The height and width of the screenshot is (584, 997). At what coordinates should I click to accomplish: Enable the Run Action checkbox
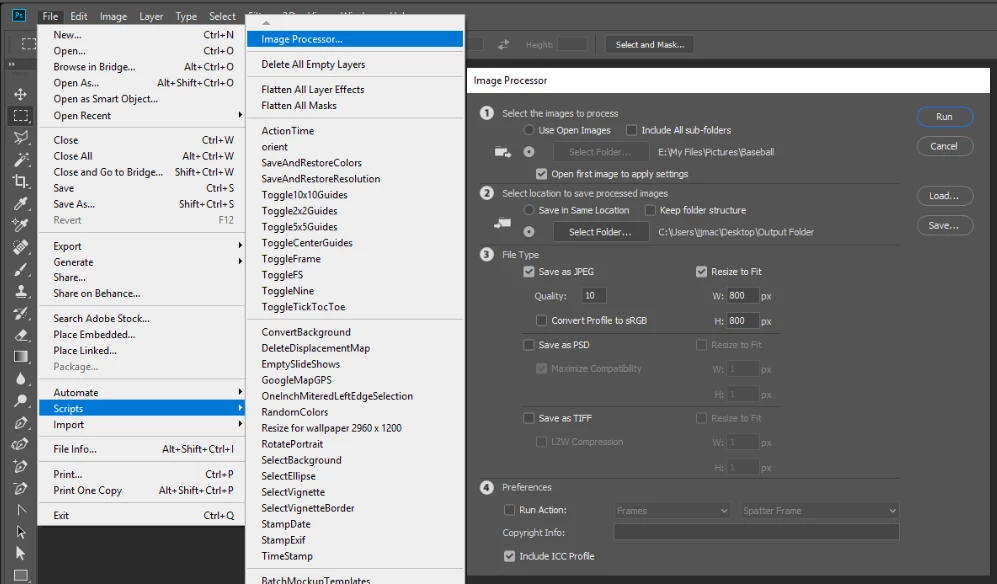509,510
